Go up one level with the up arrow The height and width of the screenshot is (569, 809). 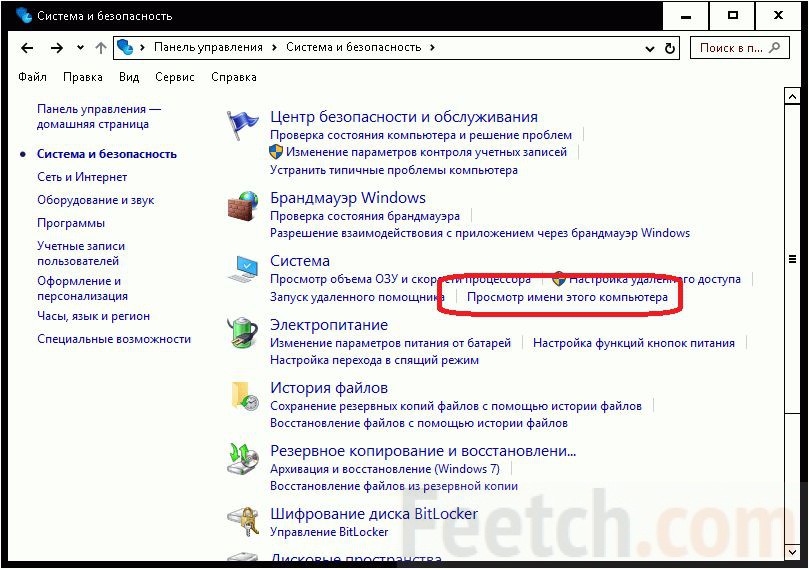(x=101, y=48)
